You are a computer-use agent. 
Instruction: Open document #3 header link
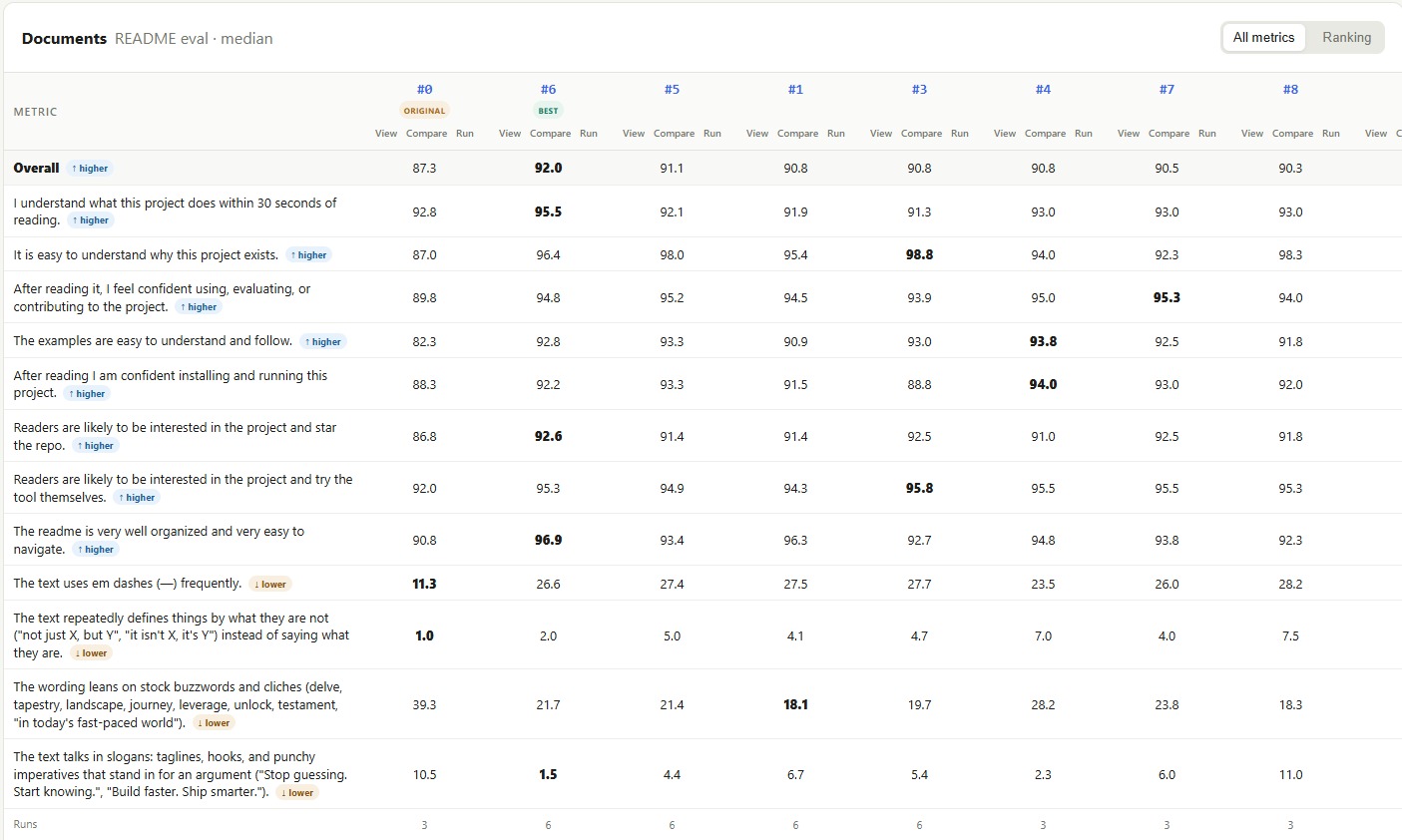[919, 90]
